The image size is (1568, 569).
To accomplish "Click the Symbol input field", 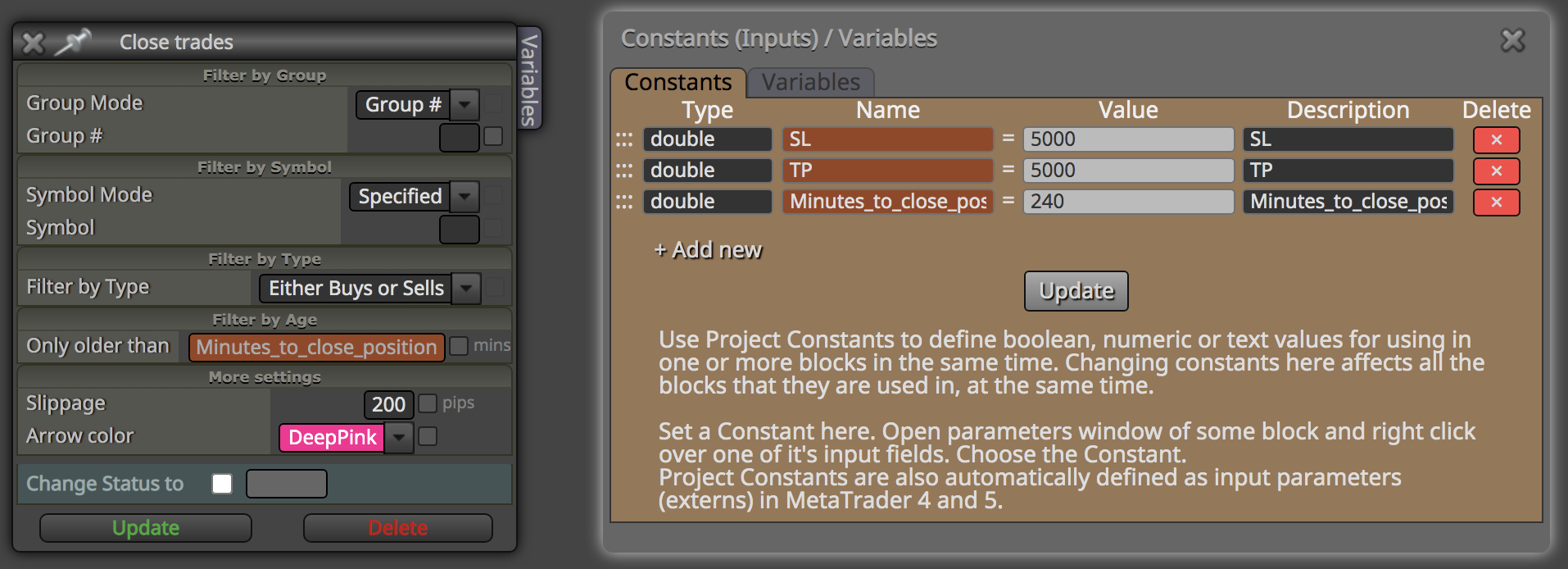I will pyautogui.click(x=460, y=230).
